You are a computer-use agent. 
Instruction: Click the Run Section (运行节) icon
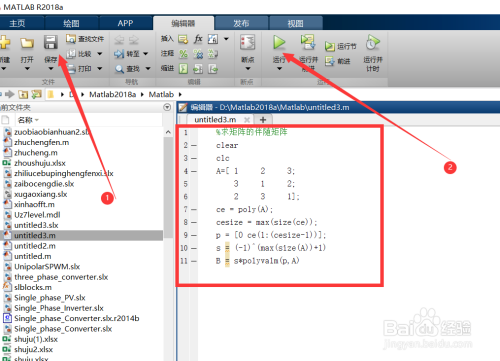[330, 46]
